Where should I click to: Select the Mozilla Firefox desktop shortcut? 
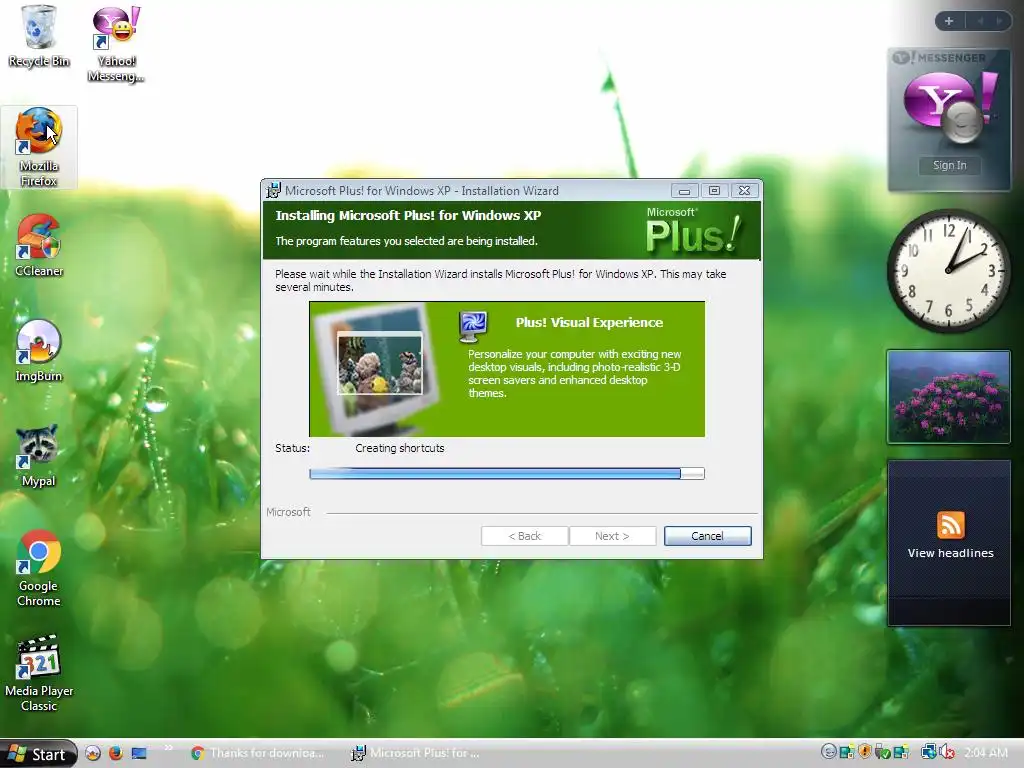pyautogui.click(x=39, y=148)
